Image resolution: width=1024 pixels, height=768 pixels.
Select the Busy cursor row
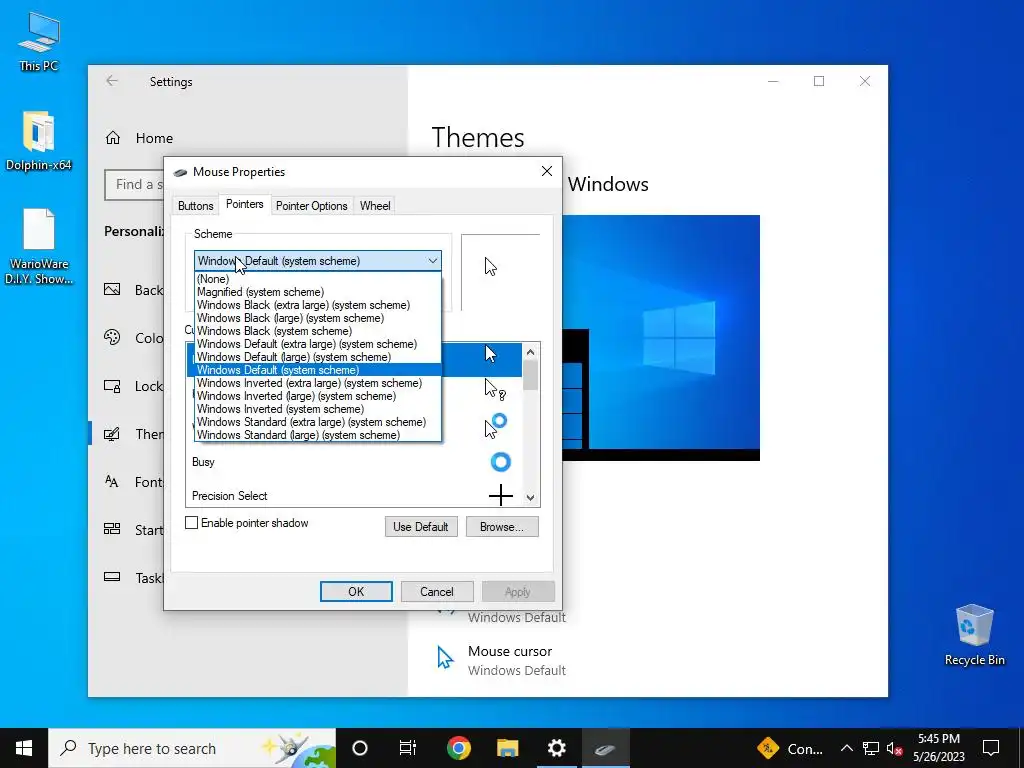click(354, 462)
